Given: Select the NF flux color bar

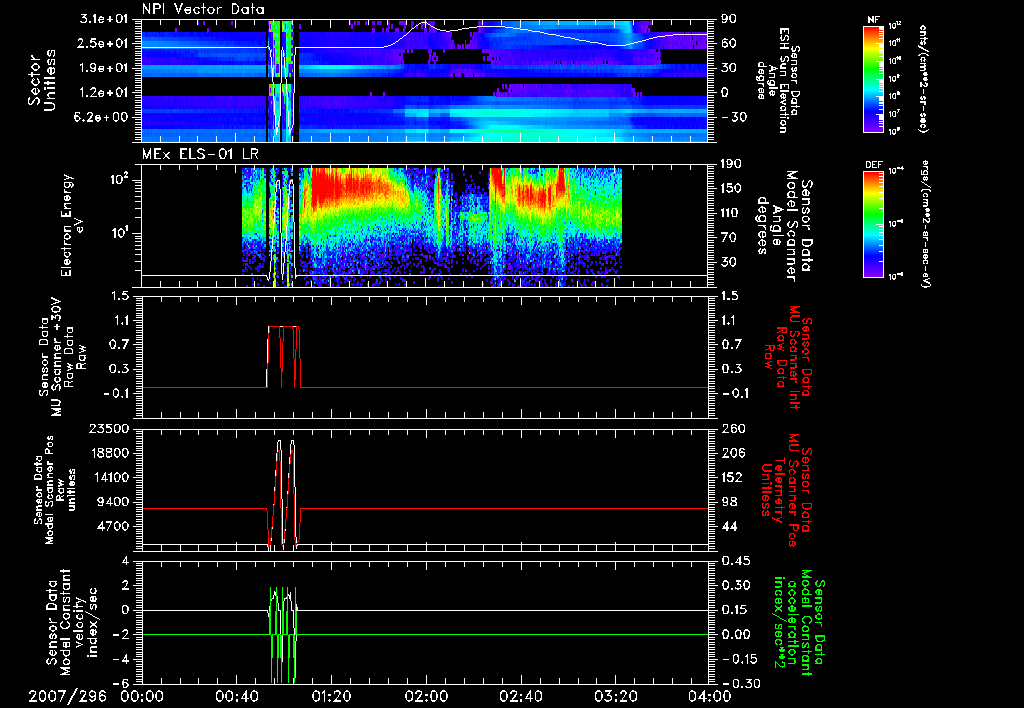Looking at the screenshot, I should (x=874, y=78).
